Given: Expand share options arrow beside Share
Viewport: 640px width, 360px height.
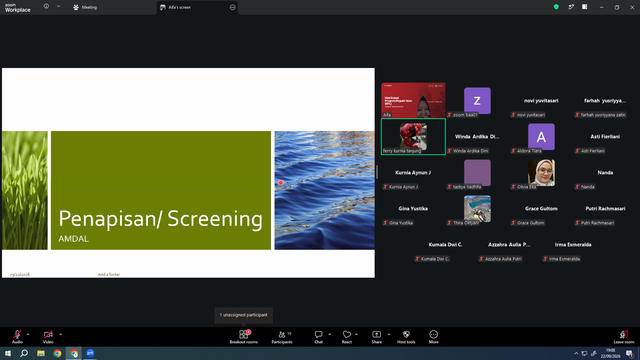Looking at the screenshot, I should [389, 334].
